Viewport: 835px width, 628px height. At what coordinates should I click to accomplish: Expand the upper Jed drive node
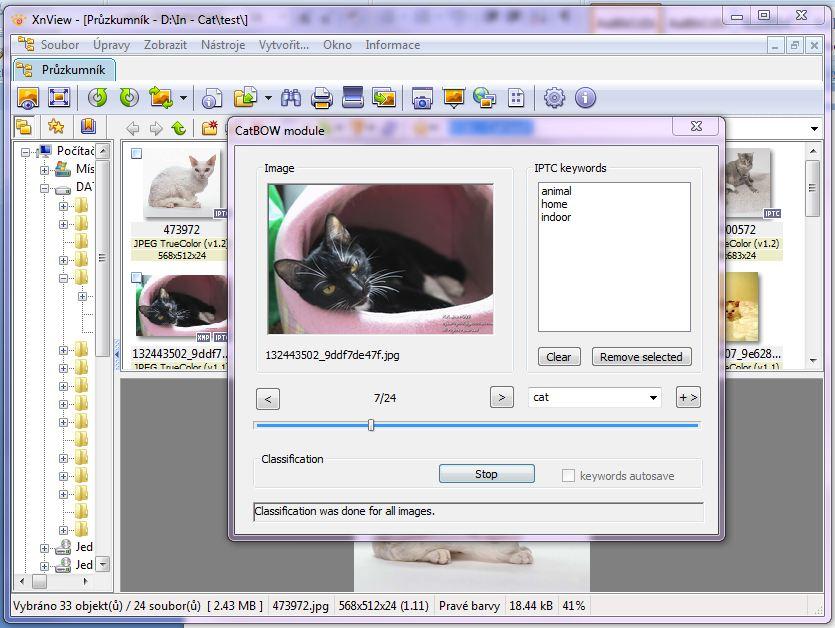[44, 548]
